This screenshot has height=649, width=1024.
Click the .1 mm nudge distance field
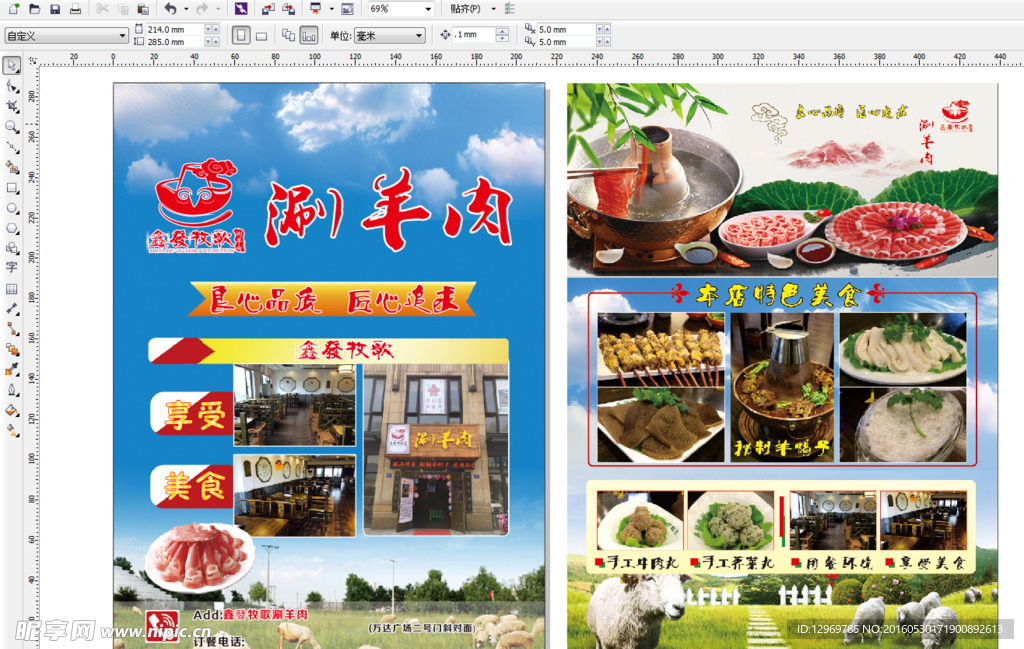(473, 35)
